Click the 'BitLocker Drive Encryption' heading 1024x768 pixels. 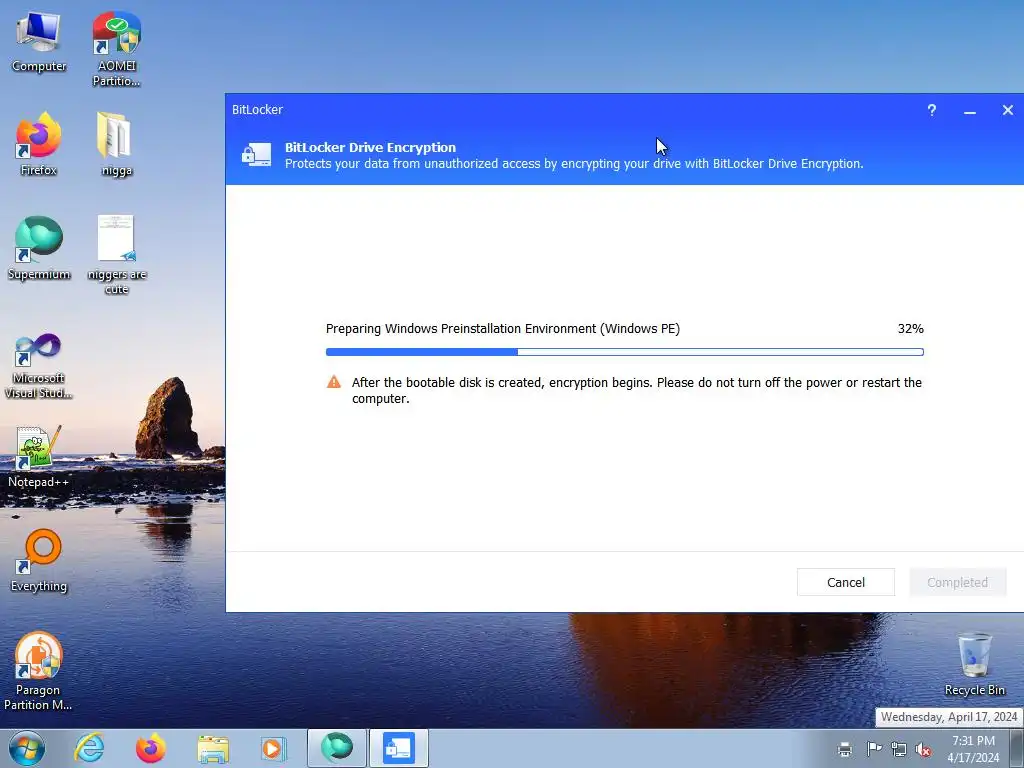pos(370,147)
